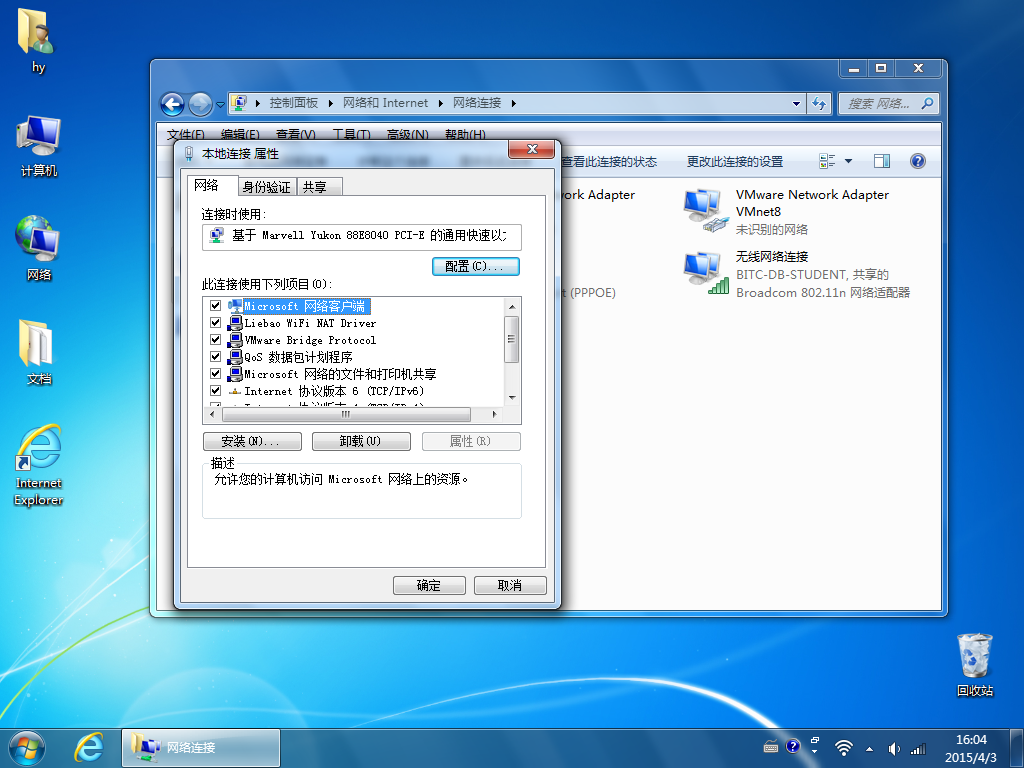Image resolution: width=1024 pixels, height=768 pixels.
Task: Click the Windows Start orb
Action: 27,748
